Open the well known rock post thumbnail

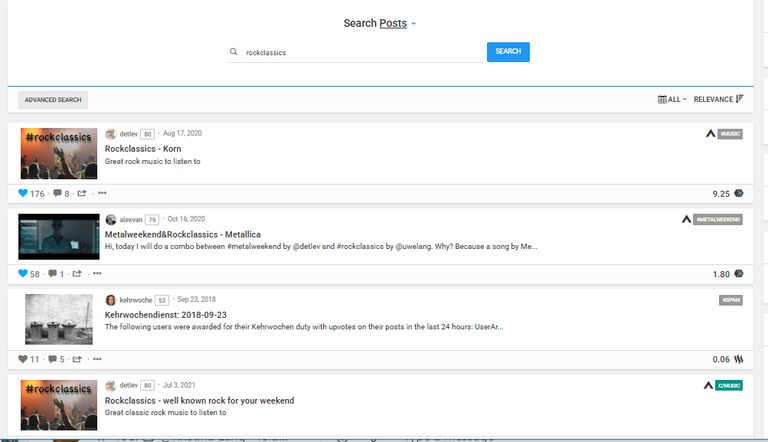point(59,405)
